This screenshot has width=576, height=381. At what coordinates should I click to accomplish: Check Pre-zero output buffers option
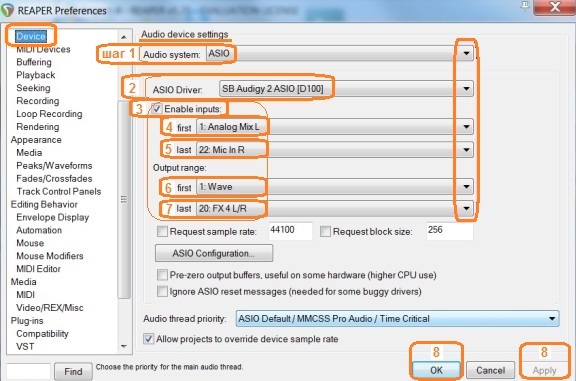click(x=162, y=275)
